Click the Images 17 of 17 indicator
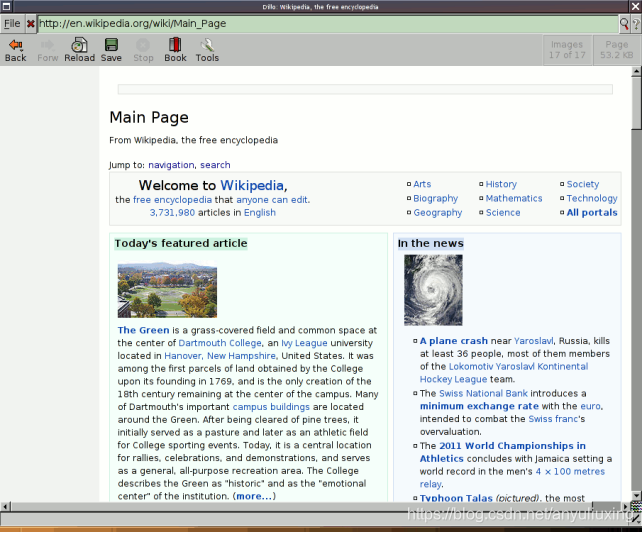The width and height of the screenshot is (643, 533). point(567,50)
